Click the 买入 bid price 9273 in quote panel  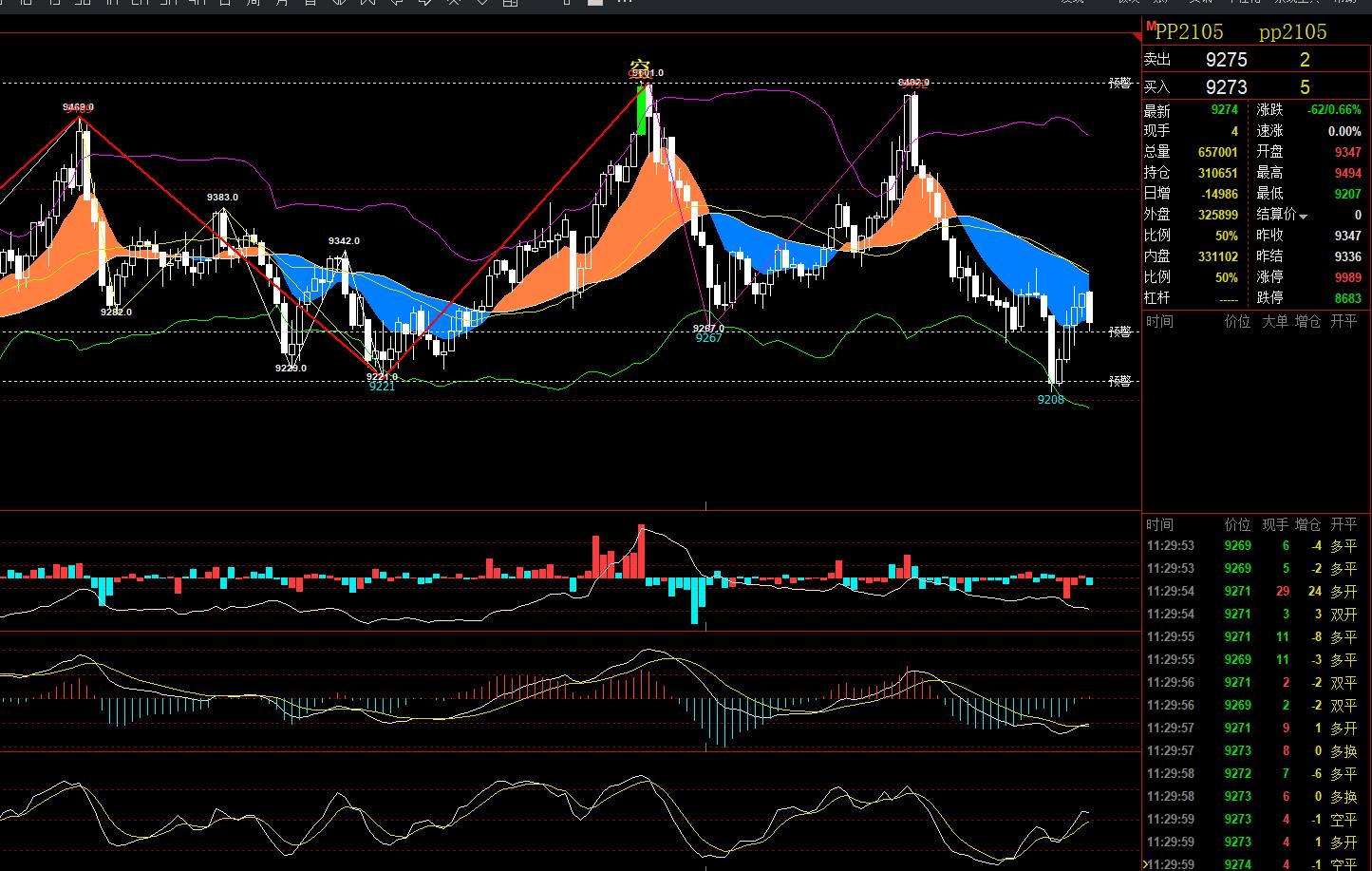(1226, 87)
